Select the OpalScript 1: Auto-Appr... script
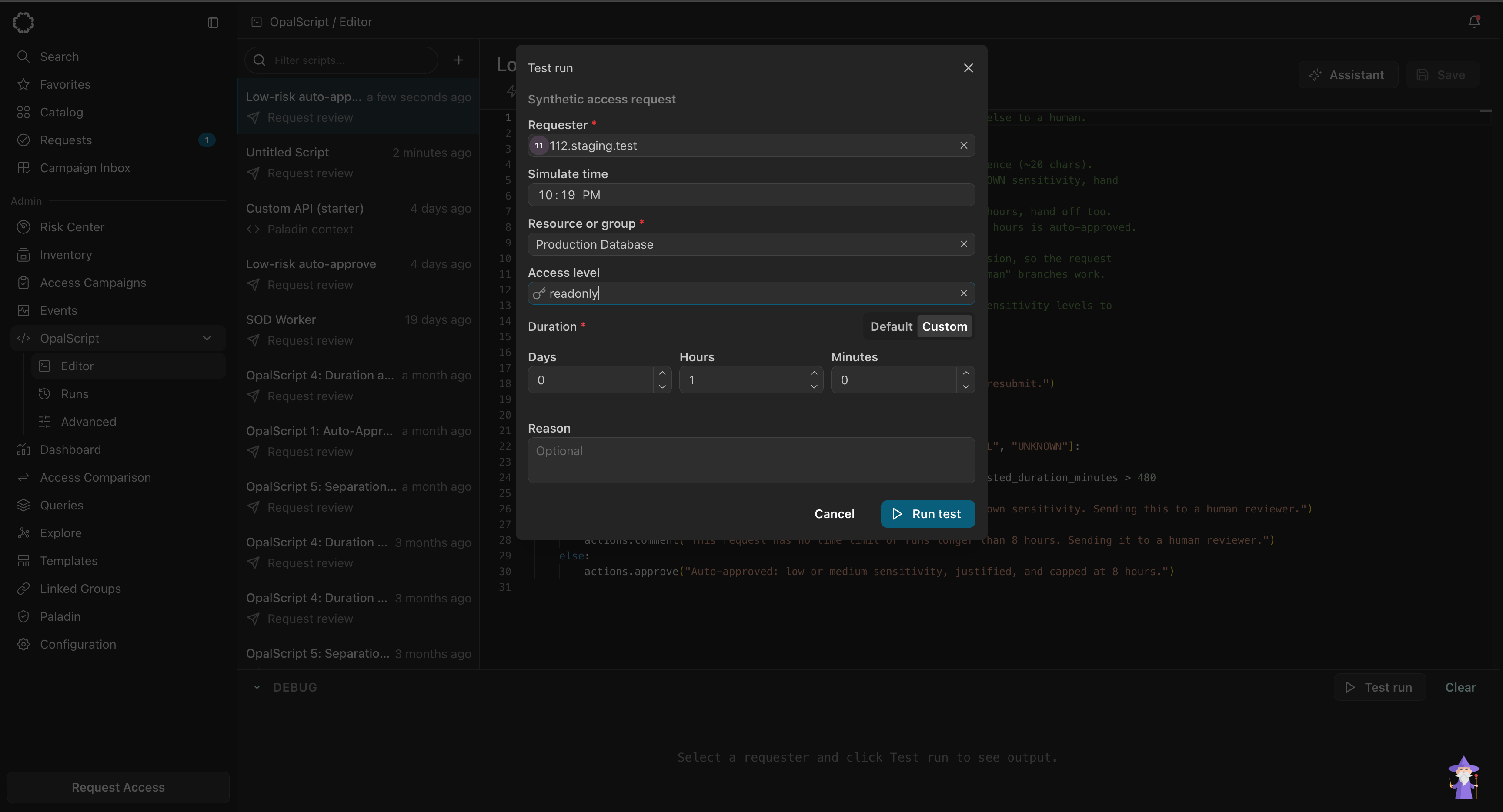 [x=358, y=442]
